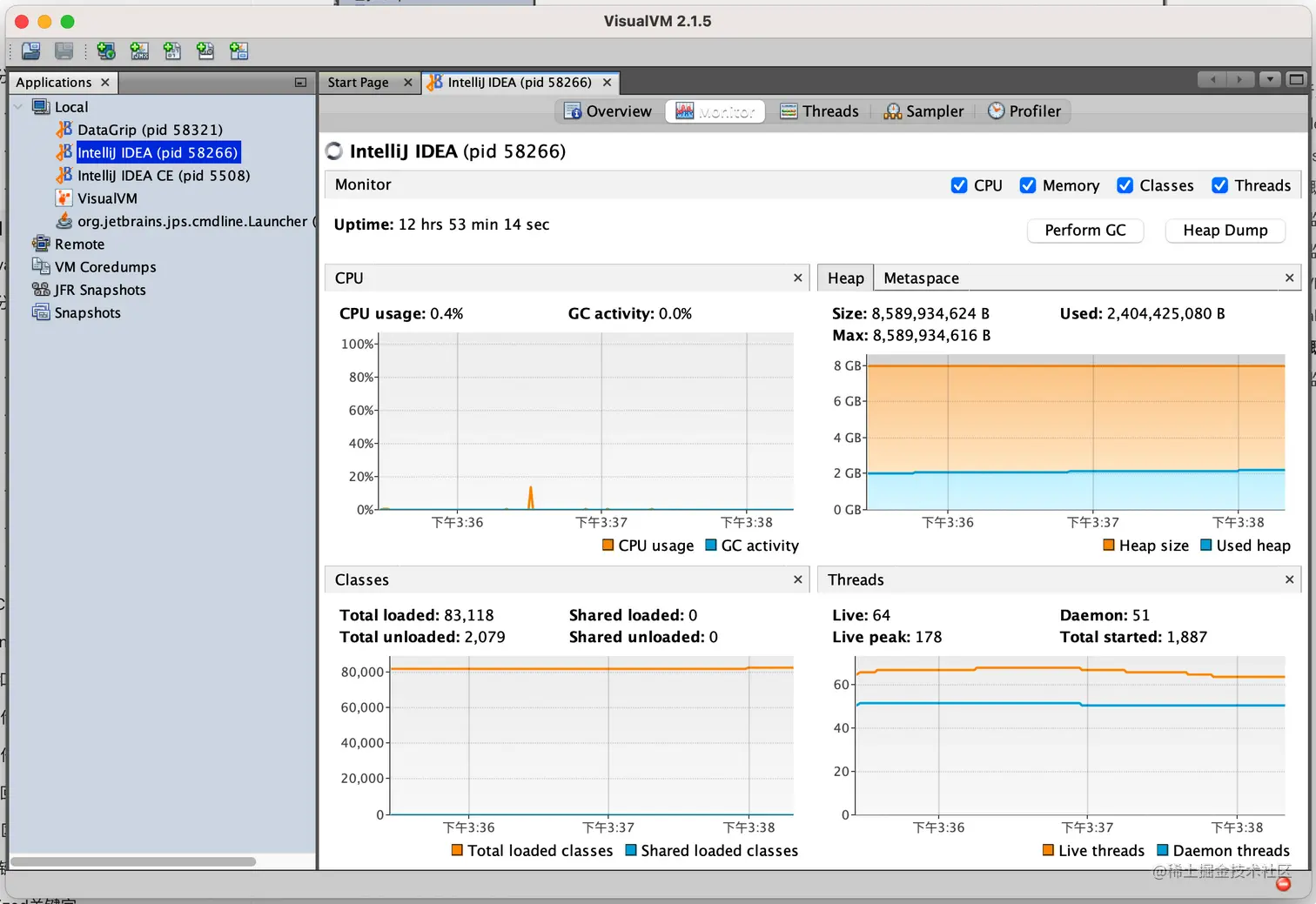1316x904 pixels.
Task: Click the GC activity legend swatch
Action: (x=711, y=546)
